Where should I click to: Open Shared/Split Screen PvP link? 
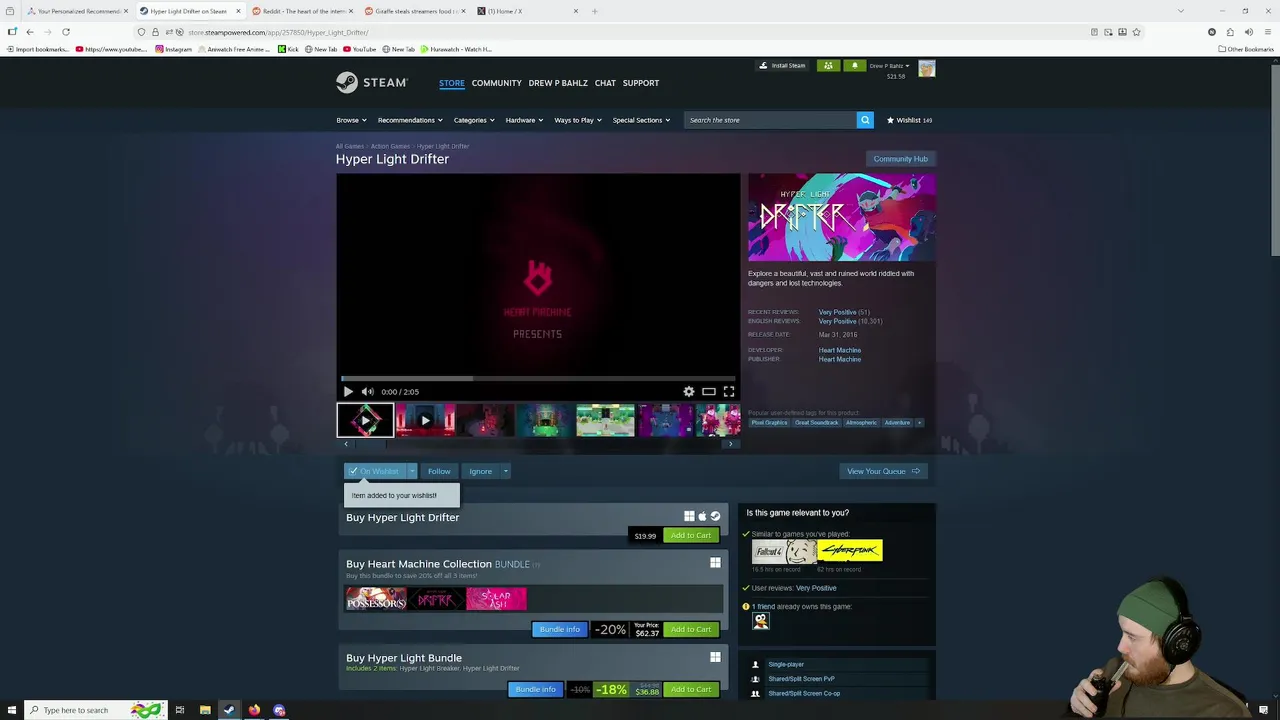(801, 679)
